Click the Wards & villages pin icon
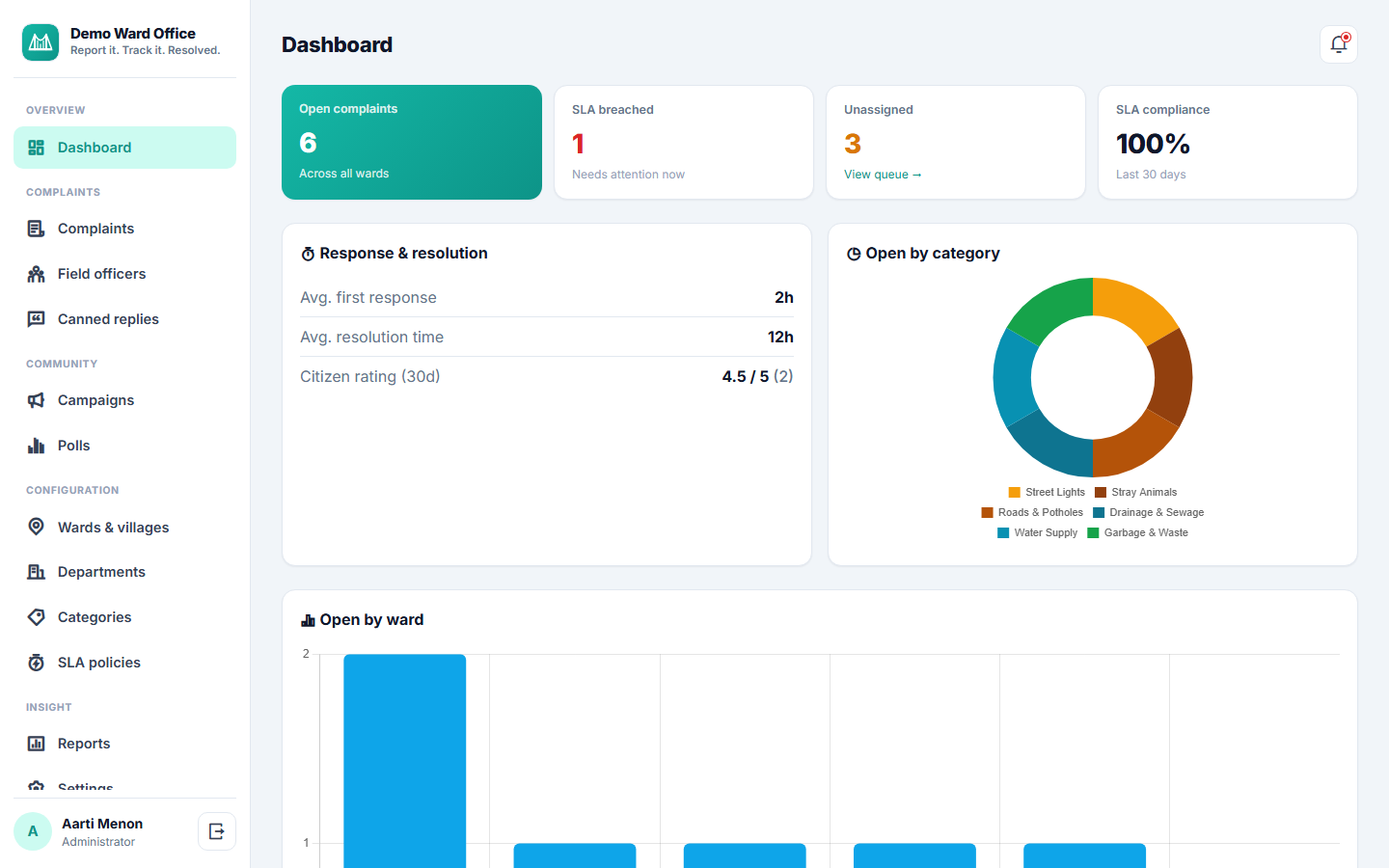Image resolution: width=1389 pixels, height=868 pixels. (x=37, y=527)
